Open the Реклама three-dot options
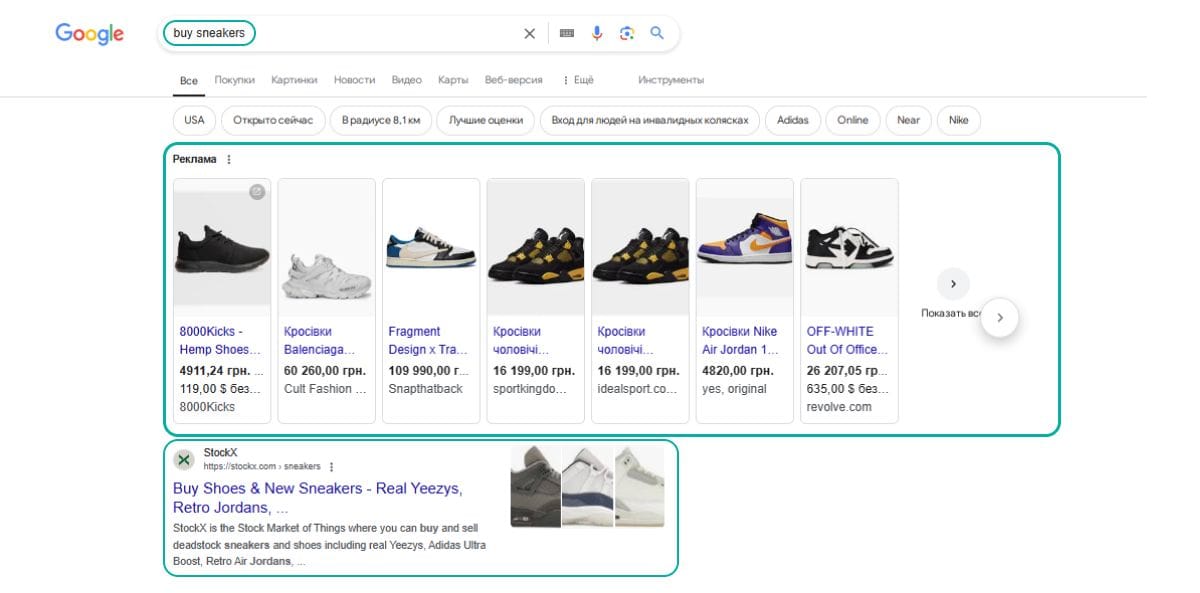The image size is (1200, 593). click(x=229, y=159)
